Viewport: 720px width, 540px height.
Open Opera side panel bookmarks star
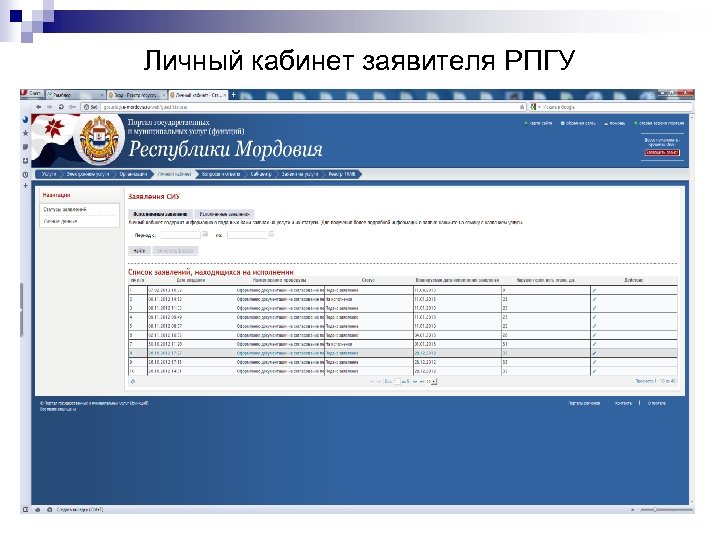coord(25,133)
